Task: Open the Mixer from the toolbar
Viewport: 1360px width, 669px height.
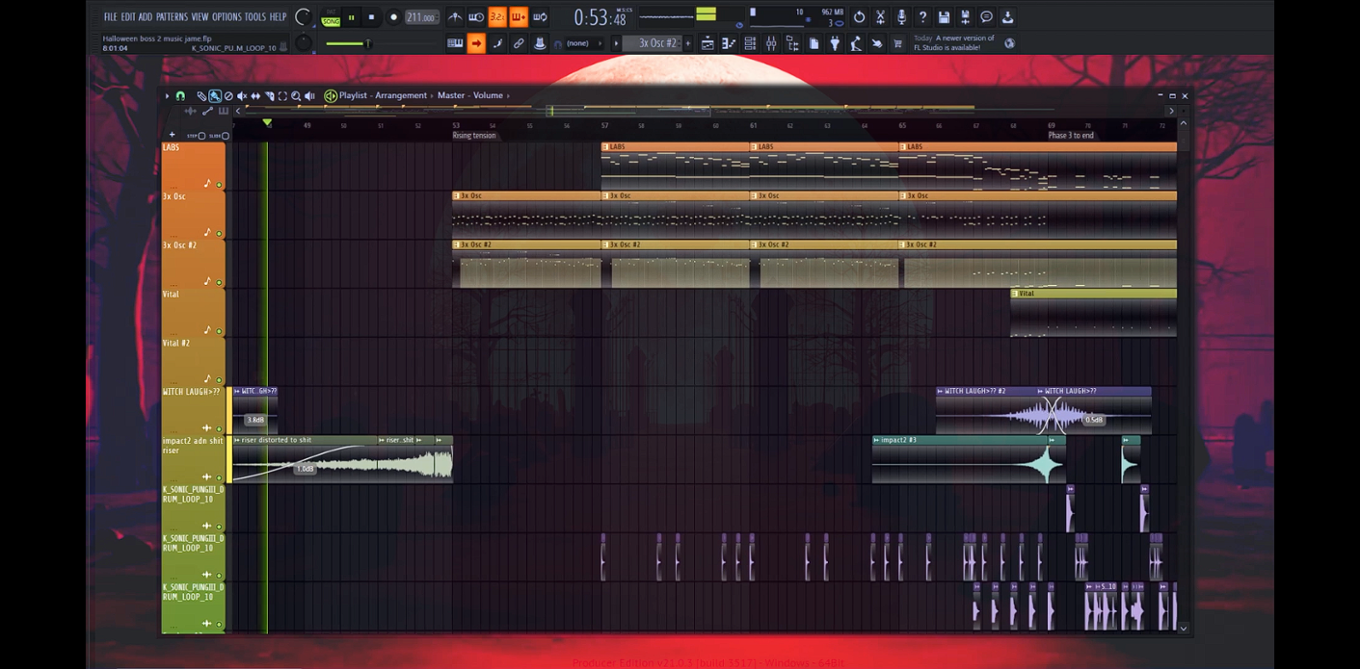Action: (772, 43)
